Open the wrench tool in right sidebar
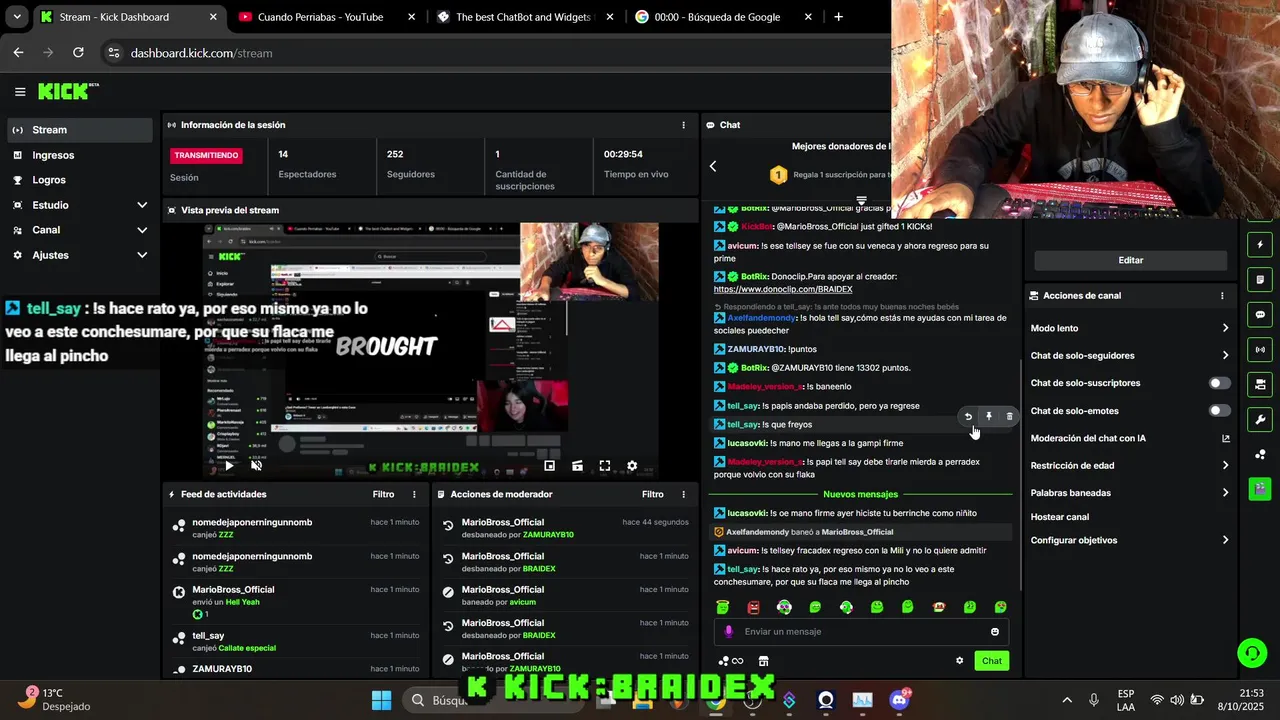The width and height of the screenshot is (1280, 720). [1260, 420]
